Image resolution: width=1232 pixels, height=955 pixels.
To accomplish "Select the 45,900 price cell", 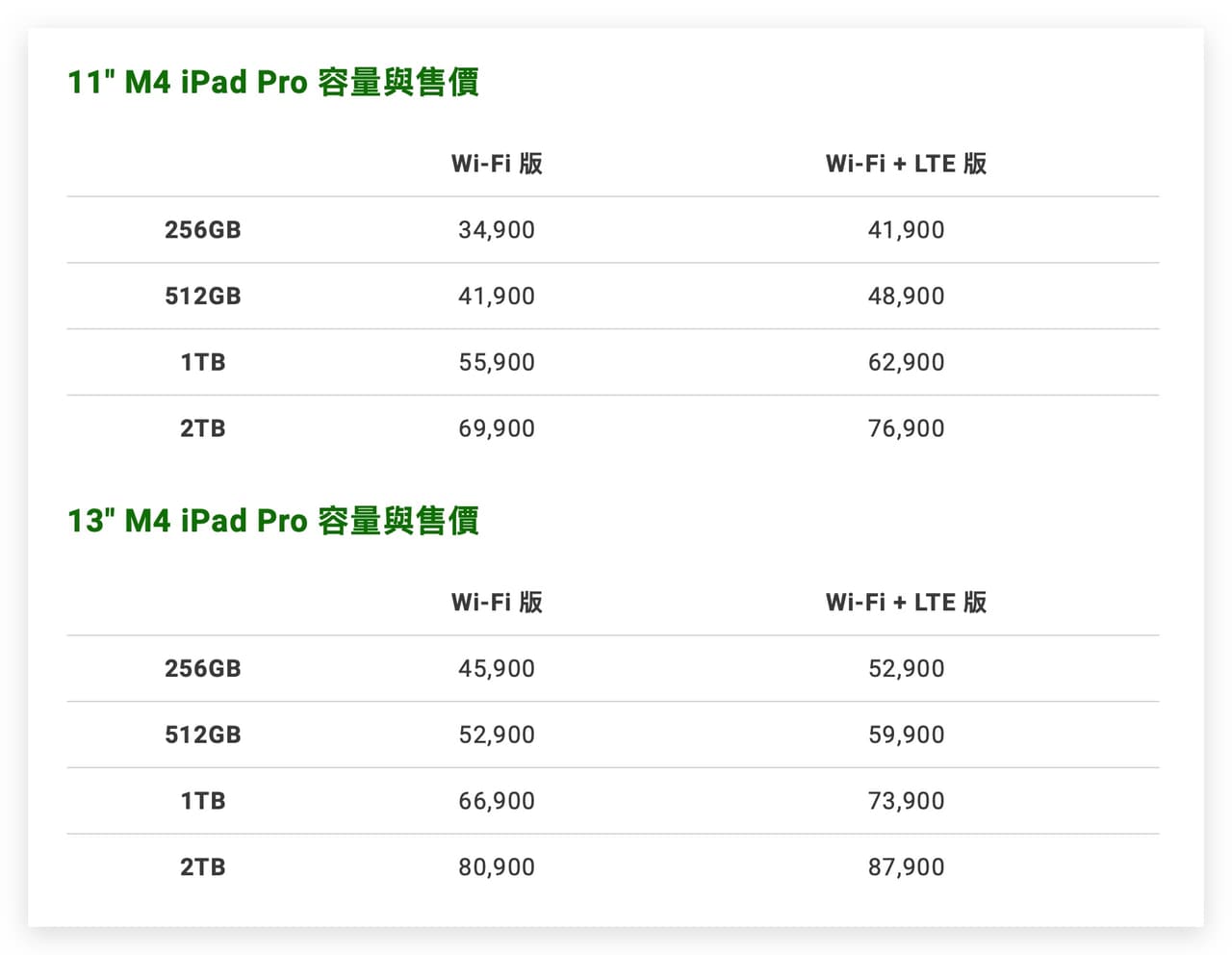I will 497,669.
